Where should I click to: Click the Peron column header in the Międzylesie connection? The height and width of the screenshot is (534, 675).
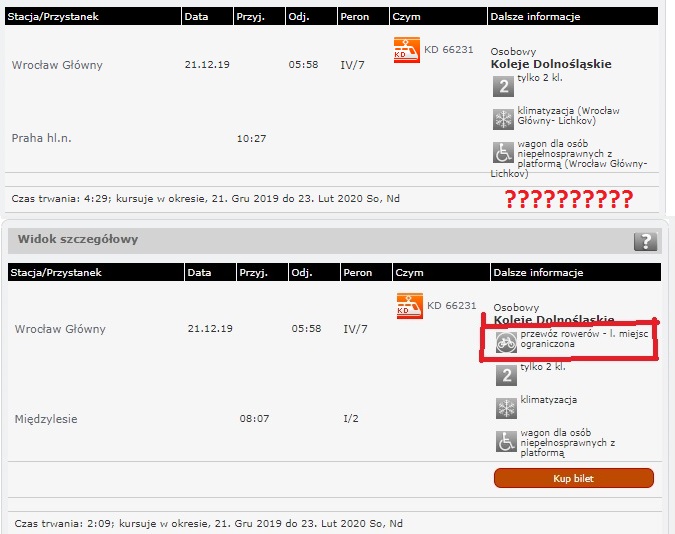coord(366,272)
